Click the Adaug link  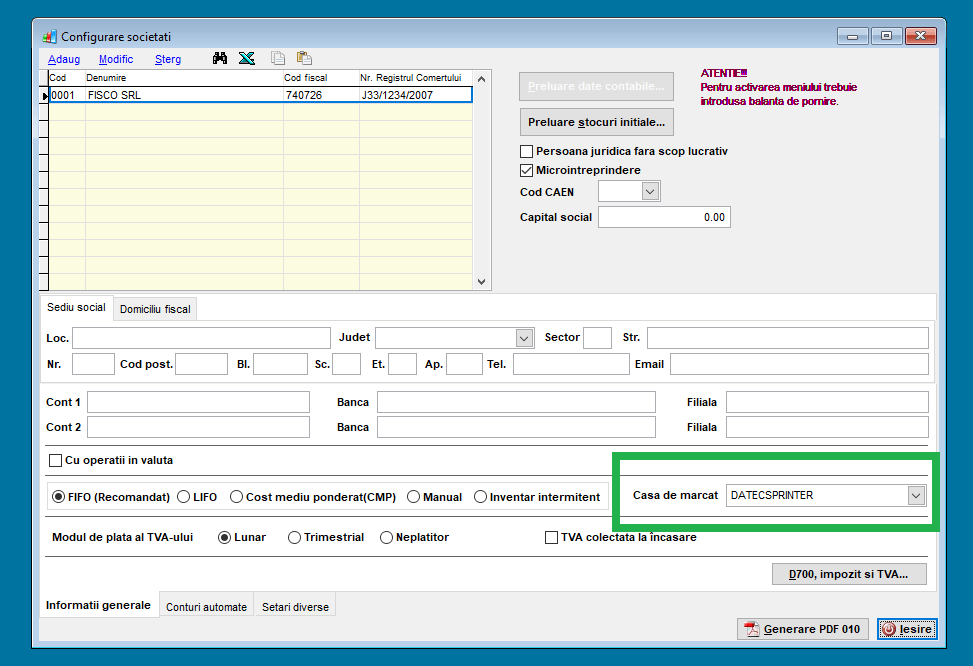pyautogui.click(x=64, y=59)
